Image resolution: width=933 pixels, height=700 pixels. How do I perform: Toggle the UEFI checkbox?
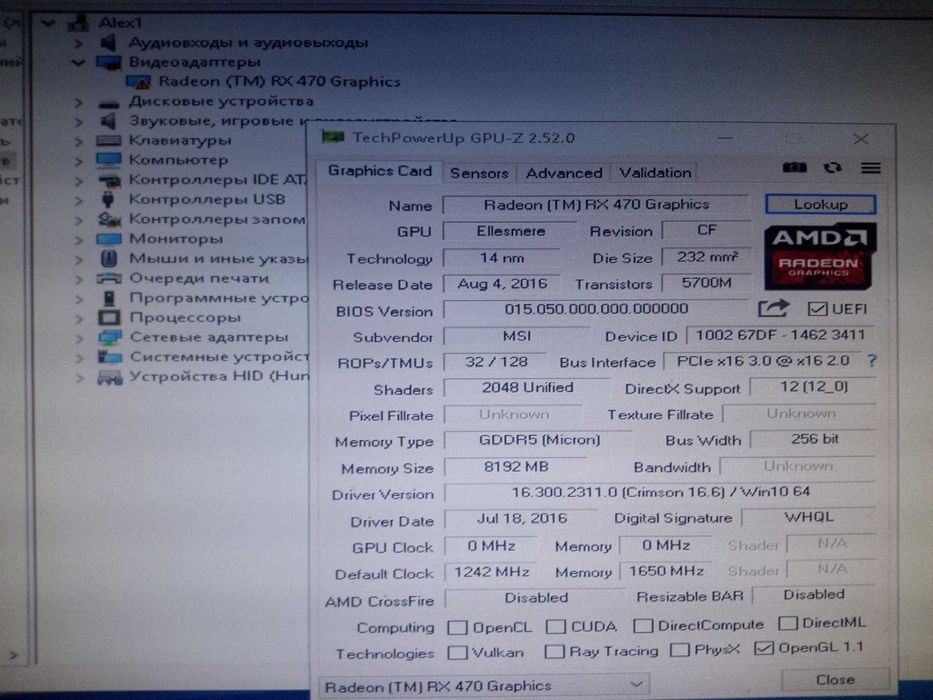click(817, 309)
